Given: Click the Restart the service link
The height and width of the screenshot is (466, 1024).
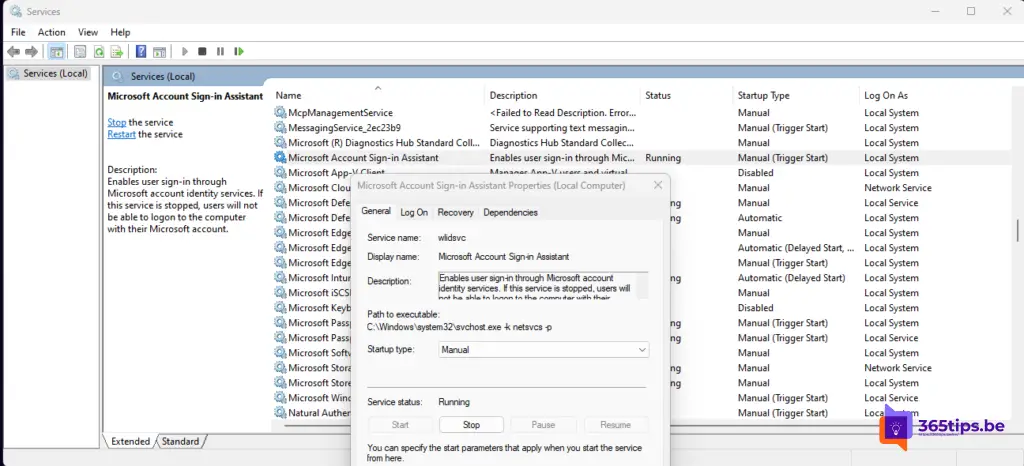Looking at the screenshot, I should coord(121,134).
